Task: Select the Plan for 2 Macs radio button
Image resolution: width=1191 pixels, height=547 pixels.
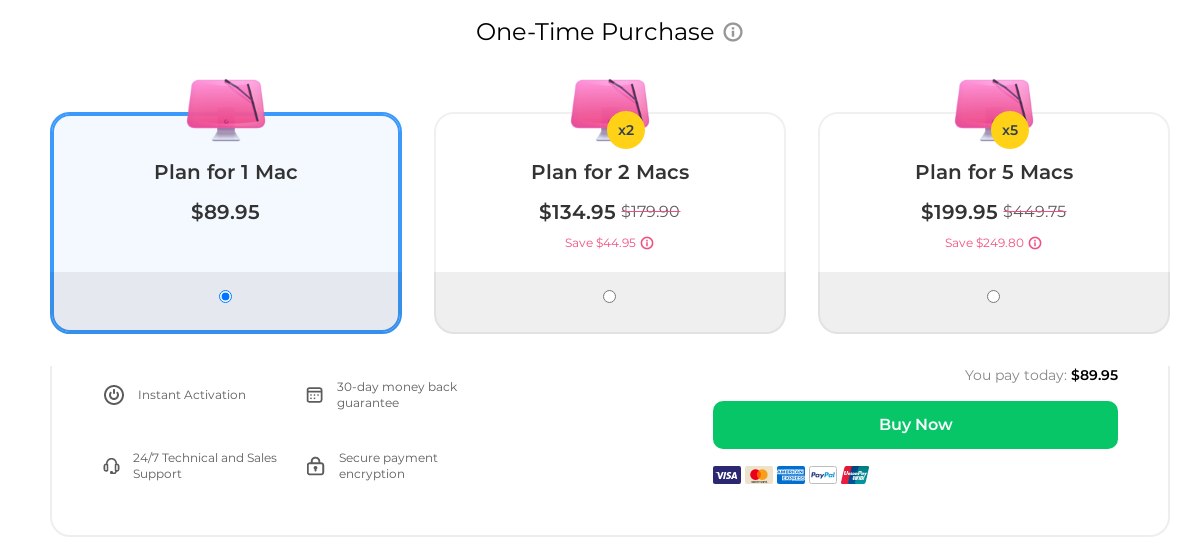Action: [x=609, y=296]
